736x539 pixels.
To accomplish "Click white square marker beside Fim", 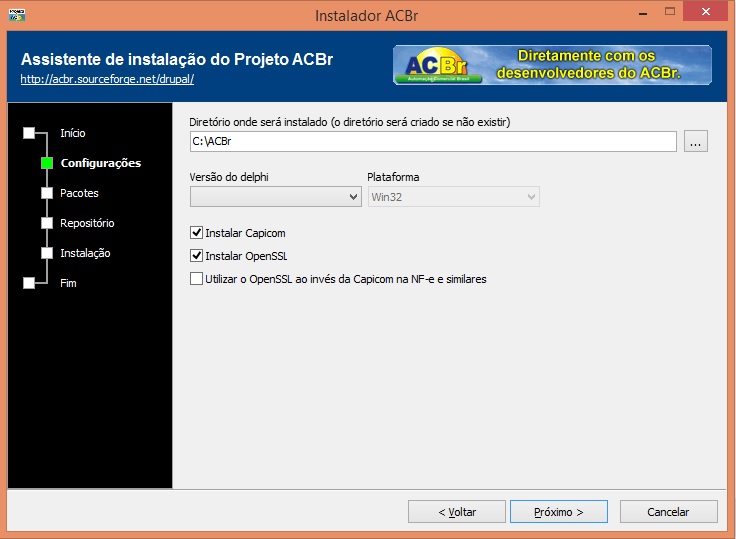I will point(29,283).
